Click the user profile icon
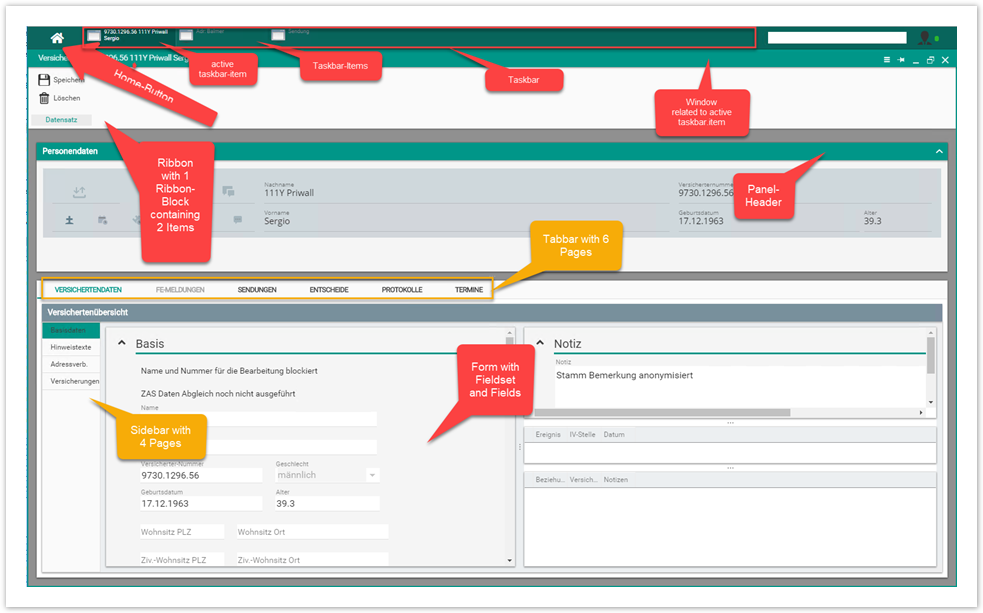This screenshot has height=613, width=983. tap(925, 38)
